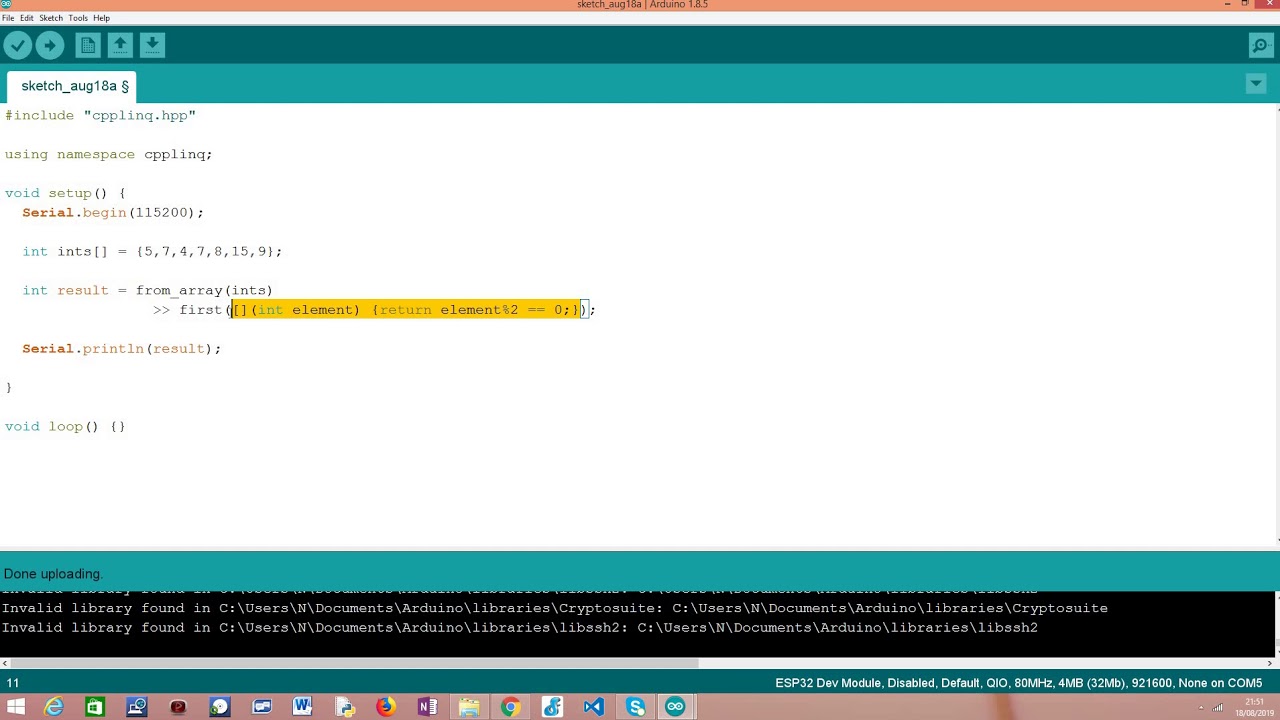Save the sketch with the Save icon
The width and height of the screenshot is (1280, 720).
(152, 45)
